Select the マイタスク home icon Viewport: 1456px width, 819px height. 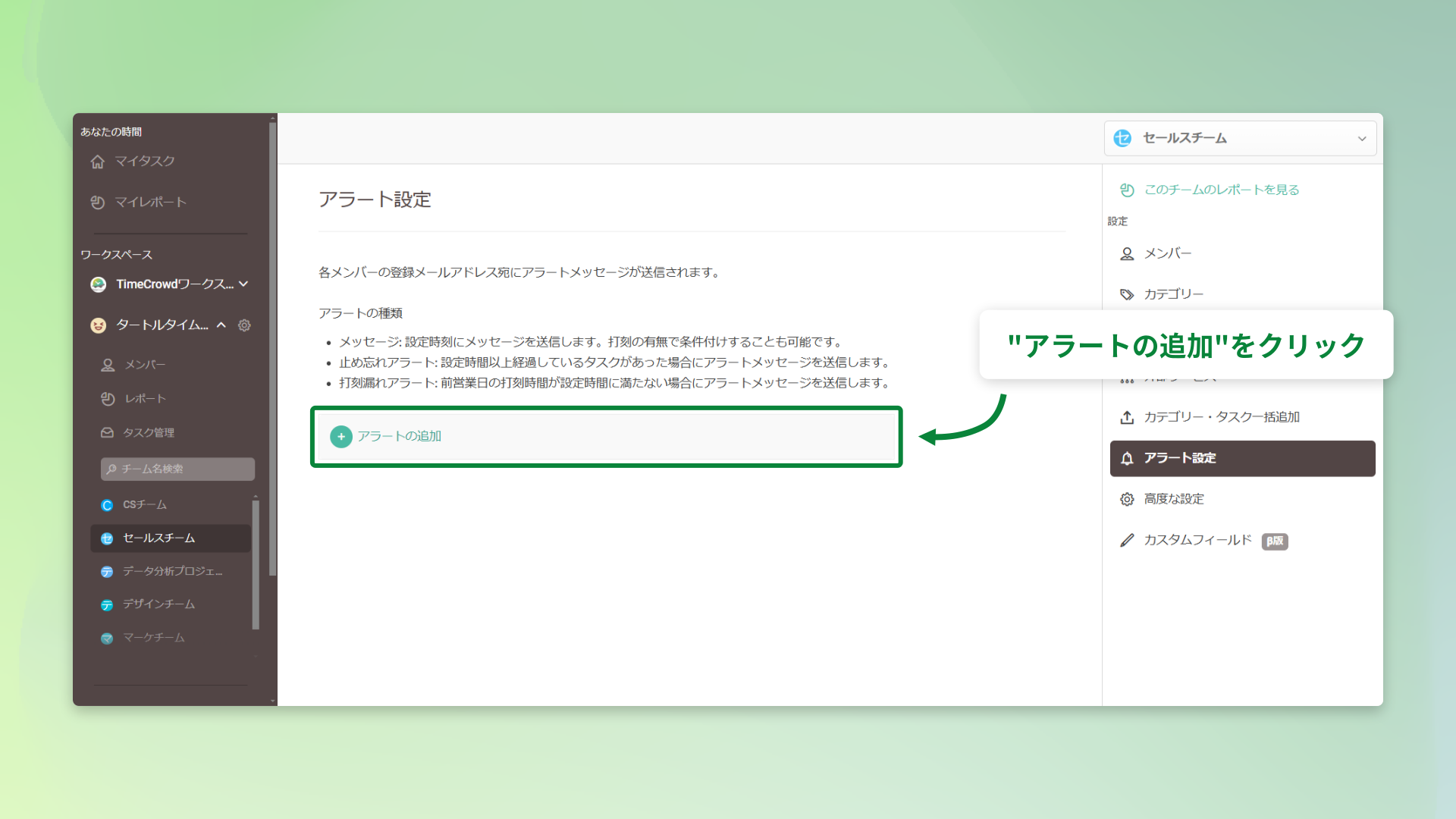coord(97,162)
